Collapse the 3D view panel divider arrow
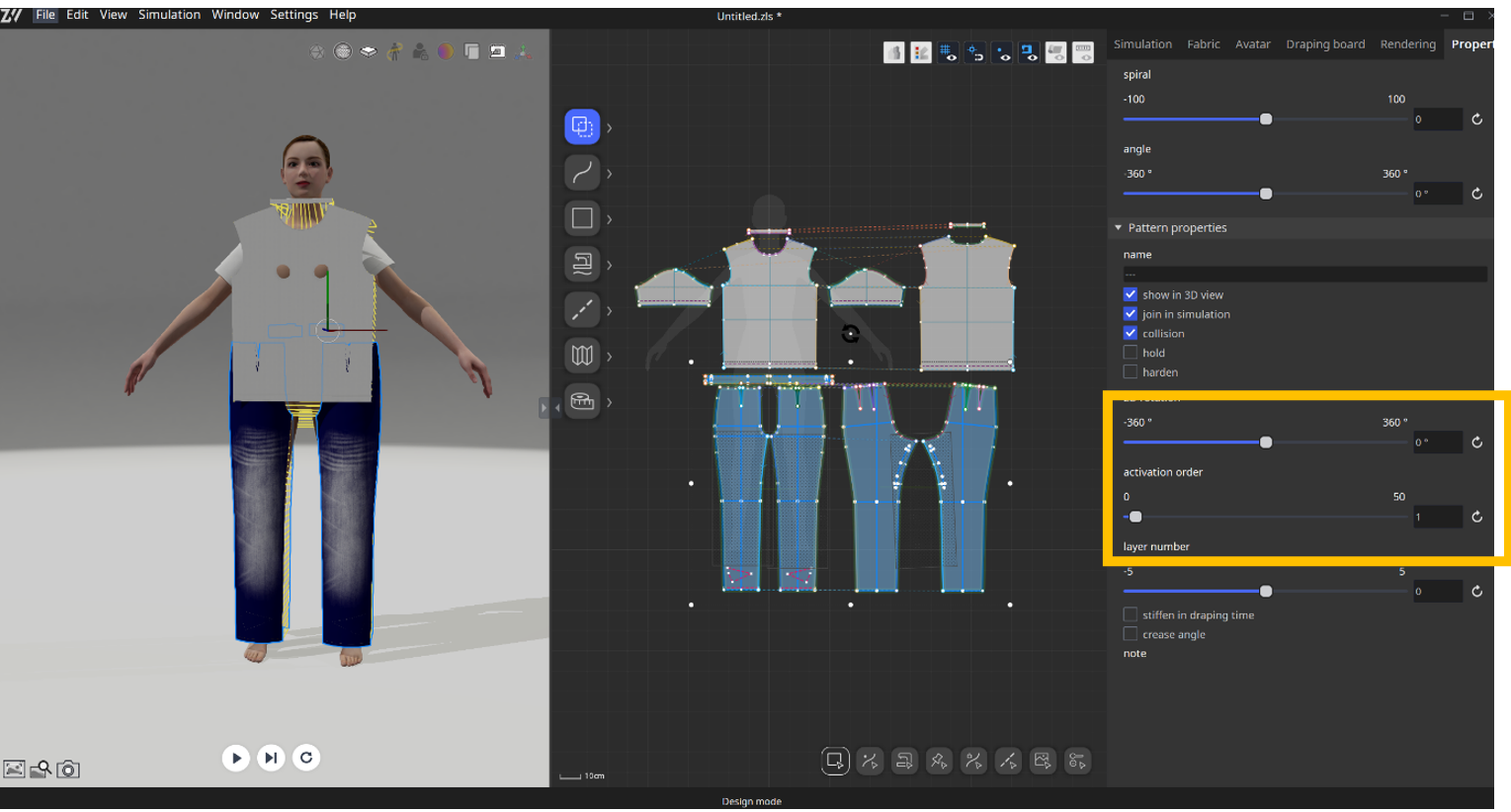The width and height of the screenshot is (1511, 812). point(544,407)
